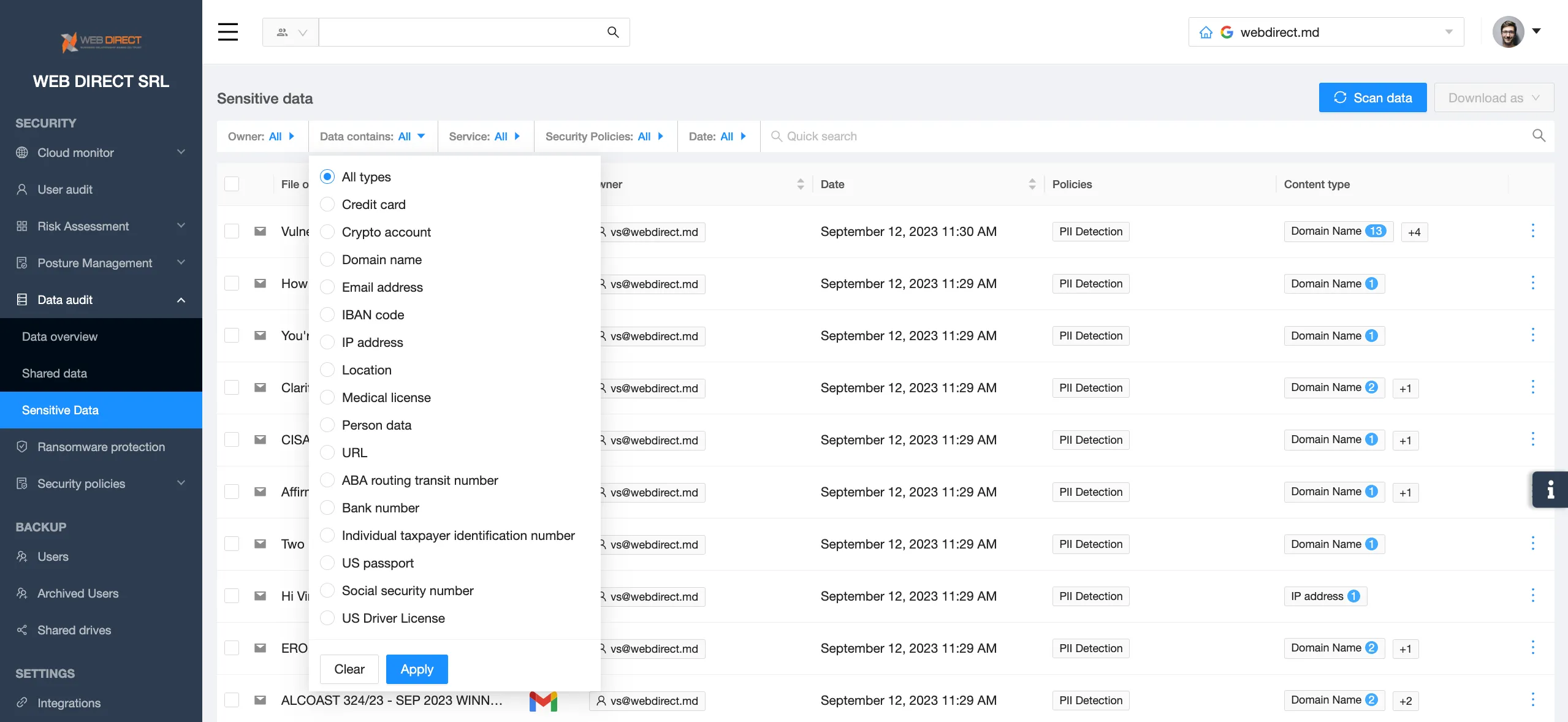
Task: Select the IBAN code radio button
Action: (x=327, y=314)
